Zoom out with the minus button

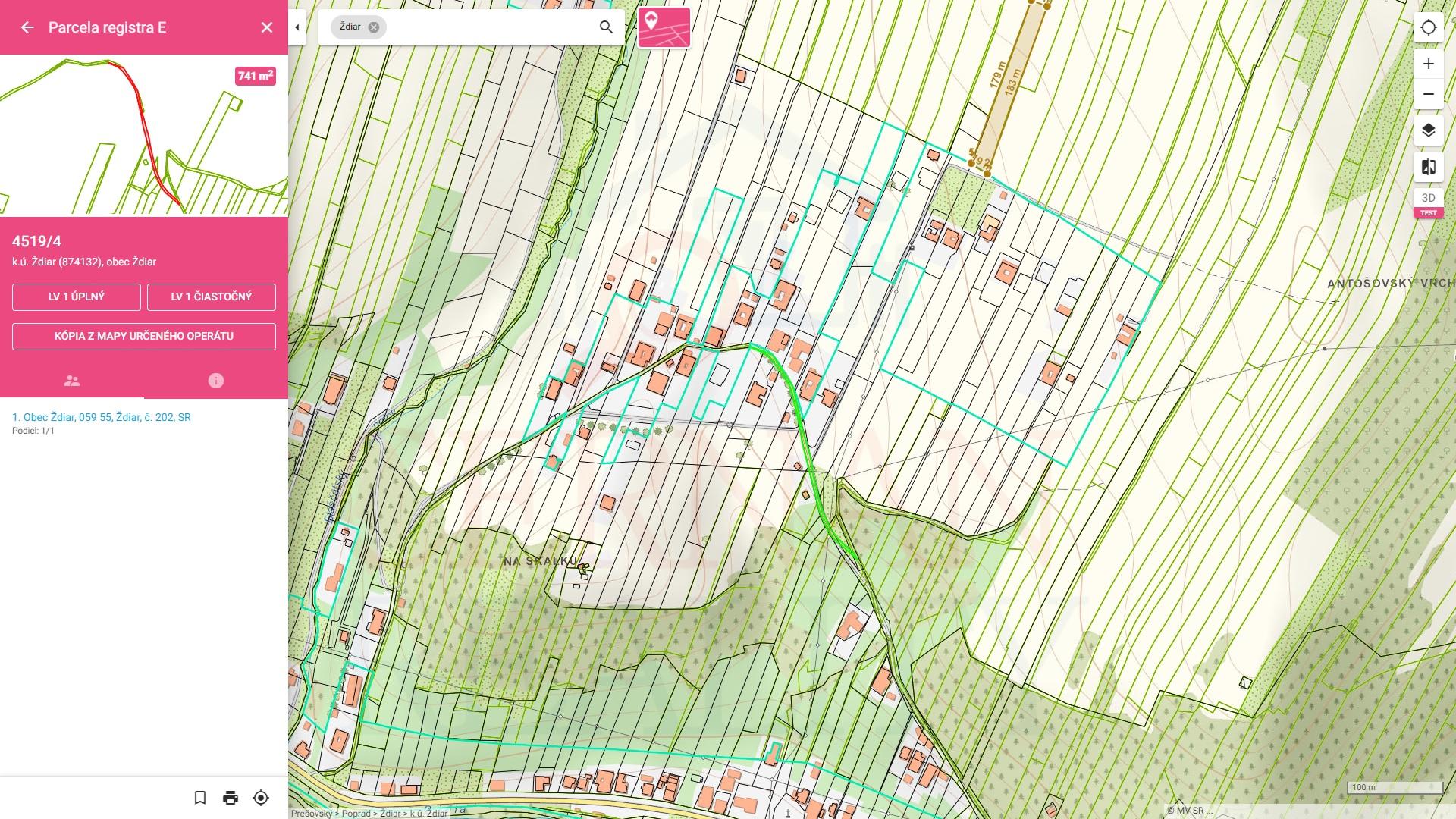1429,94
